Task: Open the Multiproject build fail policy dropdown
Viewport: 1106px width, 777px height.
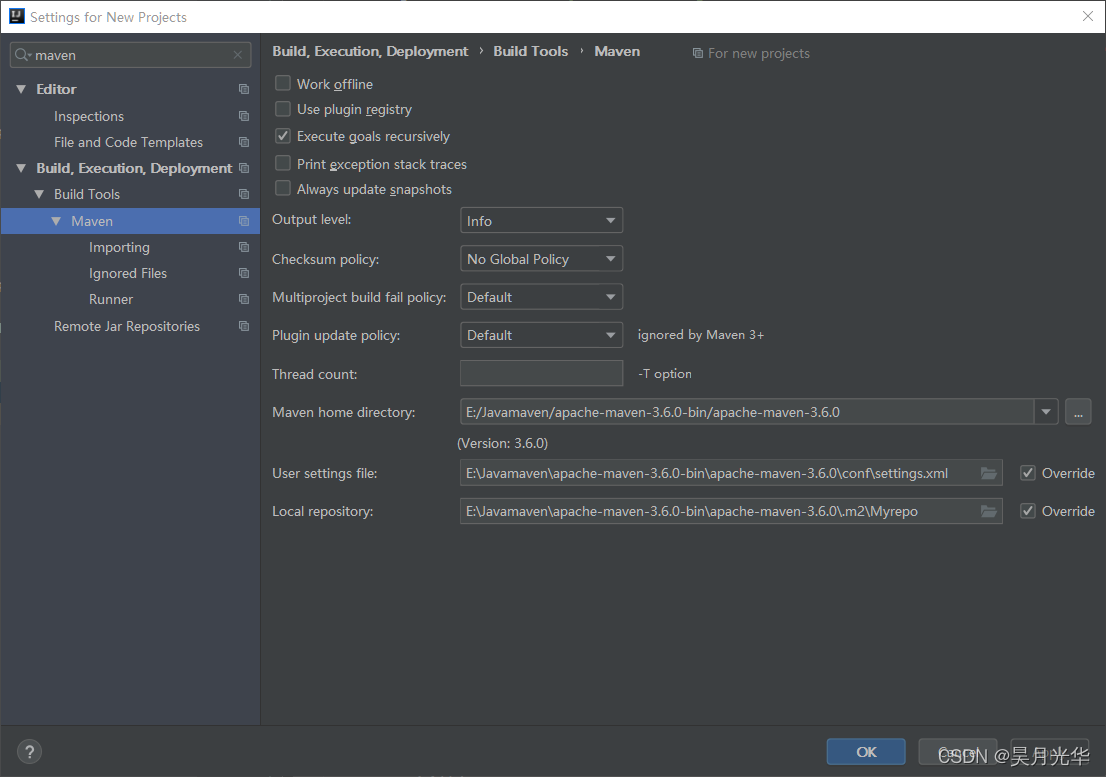Action: coord(541,297)
